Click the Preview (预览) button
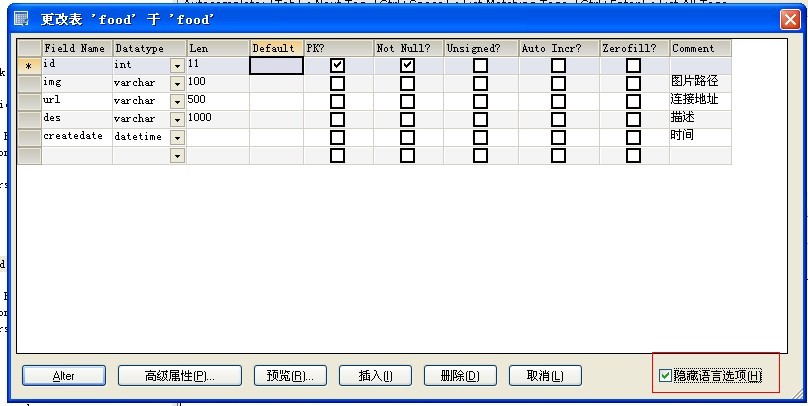 (290, 376)
